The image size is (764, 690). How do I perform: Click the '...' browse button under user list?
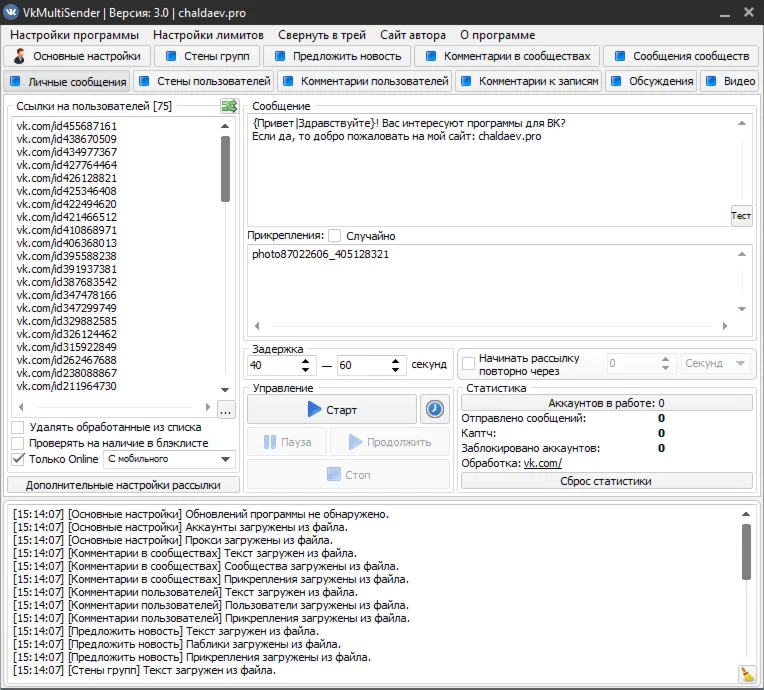pos(225,410)
